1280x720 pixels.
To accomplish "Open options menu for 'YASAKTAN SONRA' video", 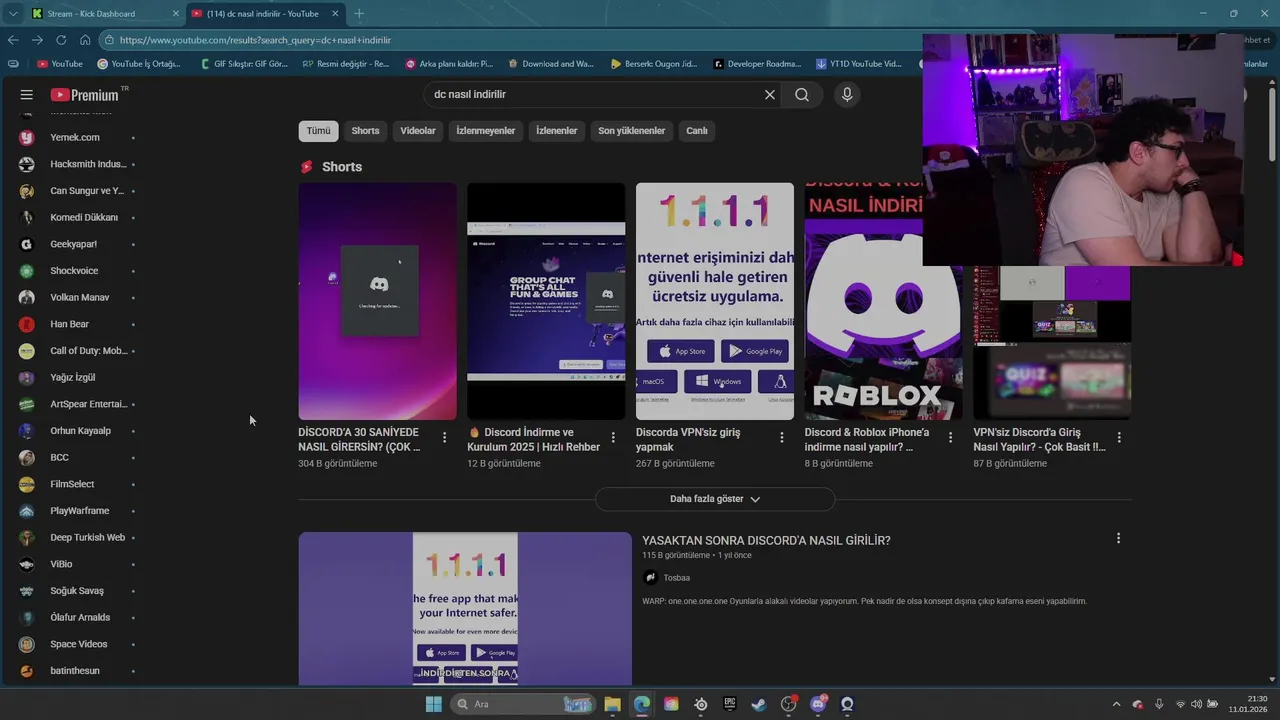I will 1118,538.
